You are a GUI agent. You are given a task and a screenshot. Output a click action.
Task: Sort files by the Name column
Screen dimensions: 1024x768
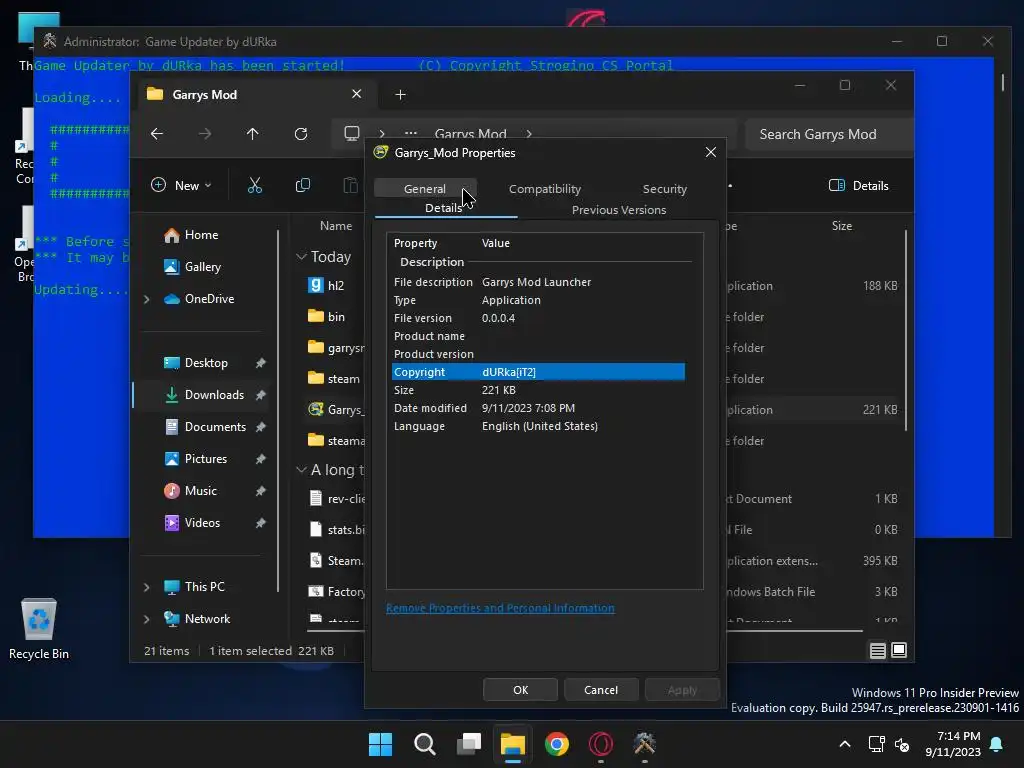[336, 226]
